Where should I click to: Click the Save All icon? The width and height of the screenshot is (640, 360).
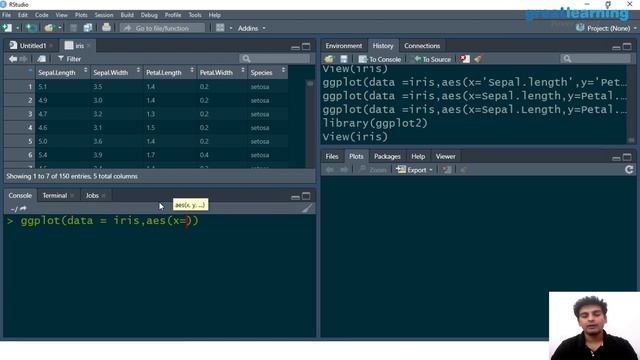tap(87, 28)
